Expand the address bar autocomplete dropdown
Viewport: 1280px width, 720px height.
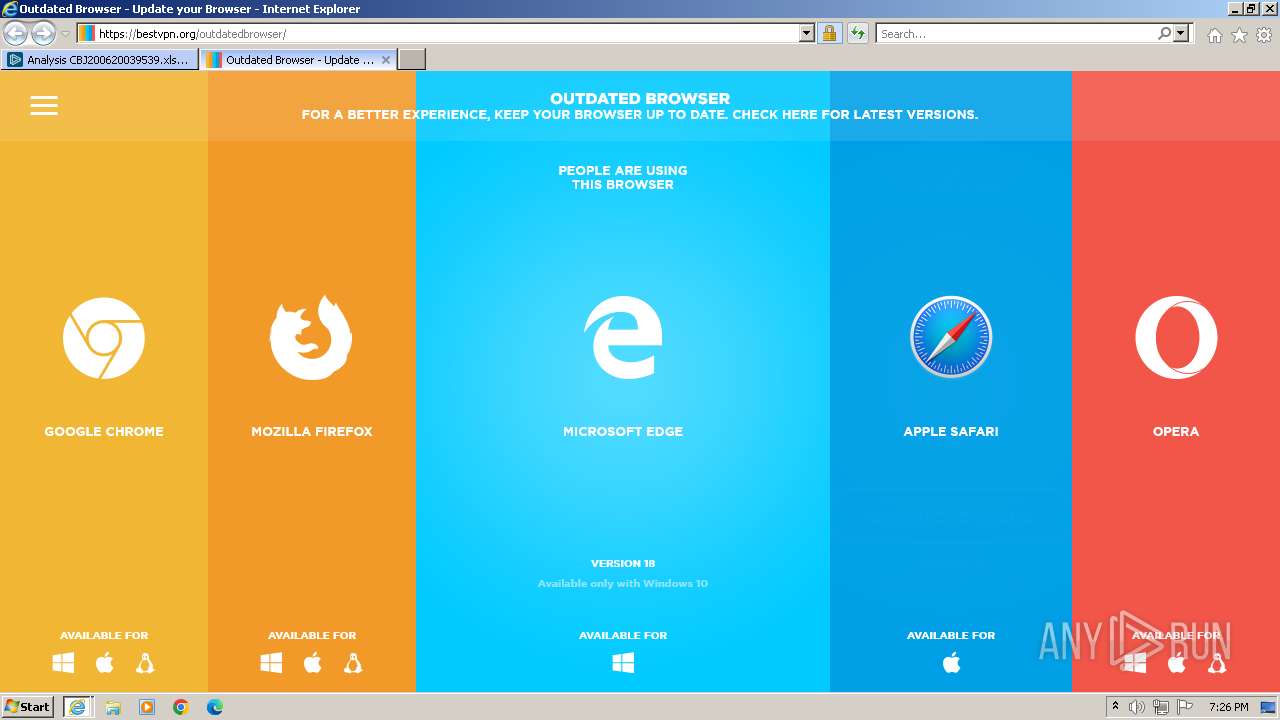pos(807,33)
